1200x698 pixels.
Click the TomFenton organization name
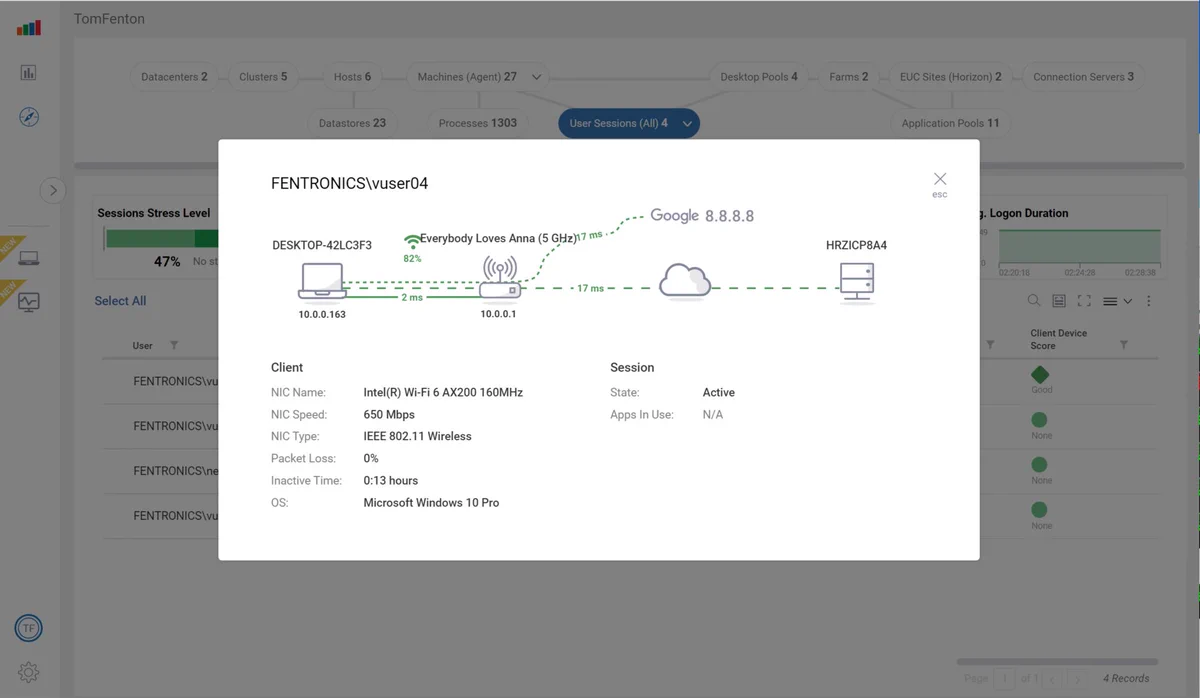point(110,19)
